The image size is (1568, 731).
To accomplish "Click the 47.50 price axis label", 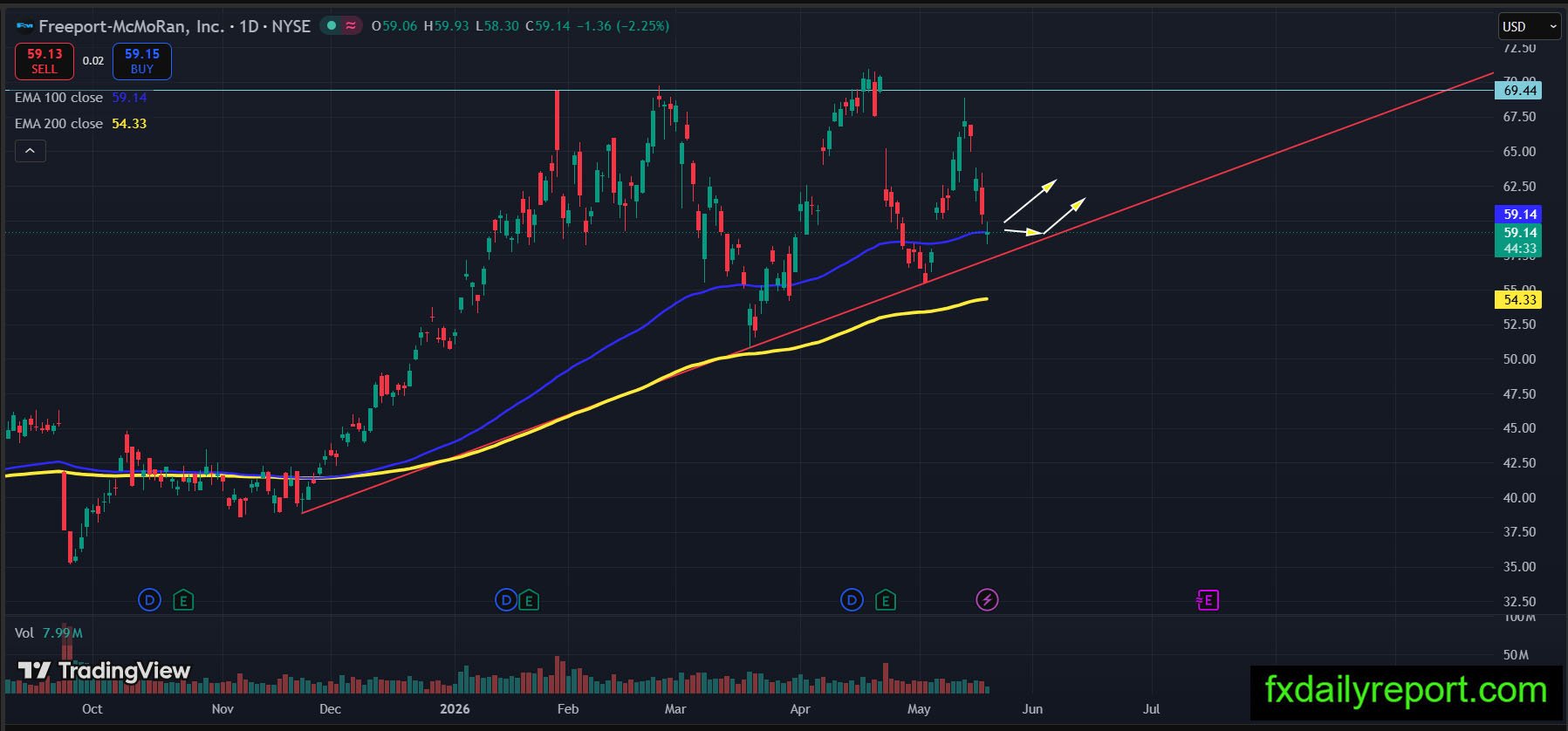I will click(x=1519, y=394).
